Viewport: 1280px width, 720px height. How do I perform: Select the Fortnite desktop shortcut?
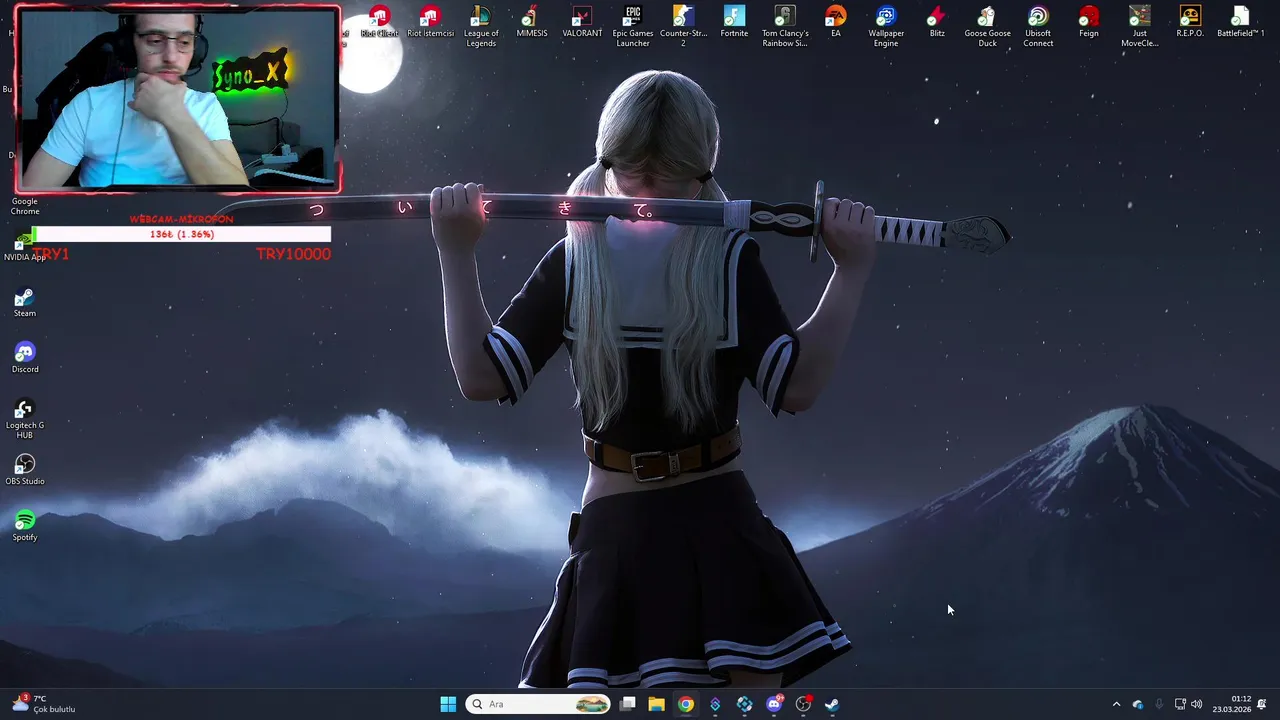(x=734, y=21)
